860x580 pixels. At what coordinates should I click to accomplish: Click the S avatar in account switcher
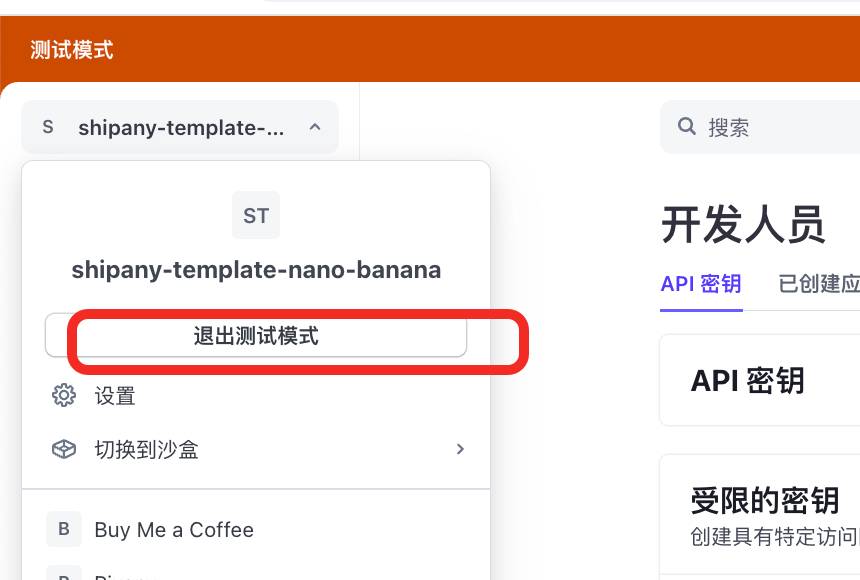point(48,127)
